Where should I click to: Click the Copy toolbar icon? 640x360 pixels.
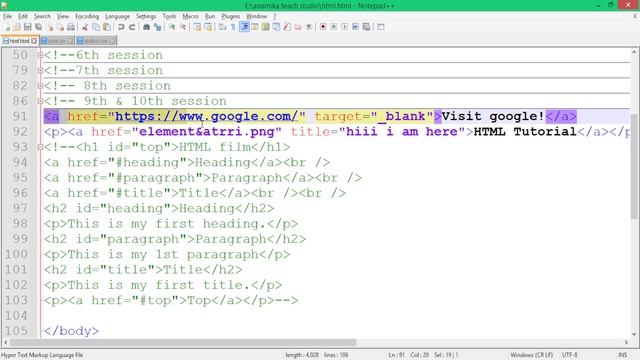96,27
